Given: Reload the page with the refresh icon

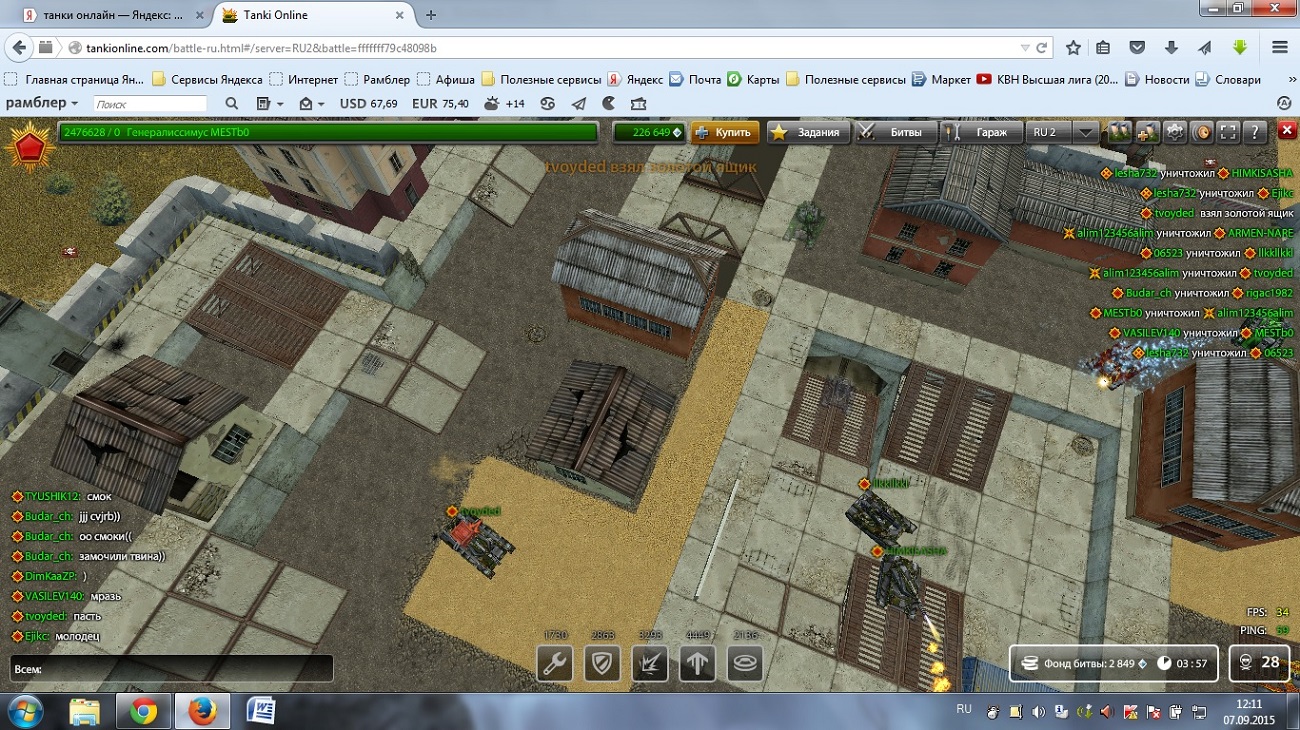Looking at the screenshot, I should (x=1041, y=47).
